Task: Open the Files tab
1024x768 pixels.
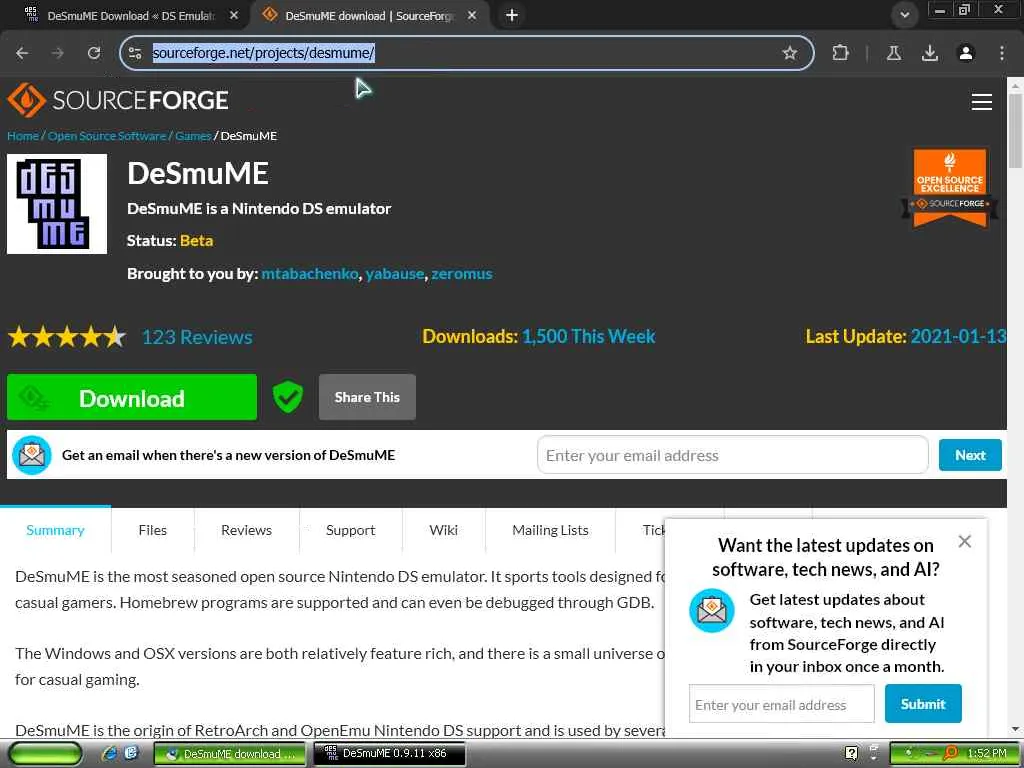Action: [x=153, y=530]
